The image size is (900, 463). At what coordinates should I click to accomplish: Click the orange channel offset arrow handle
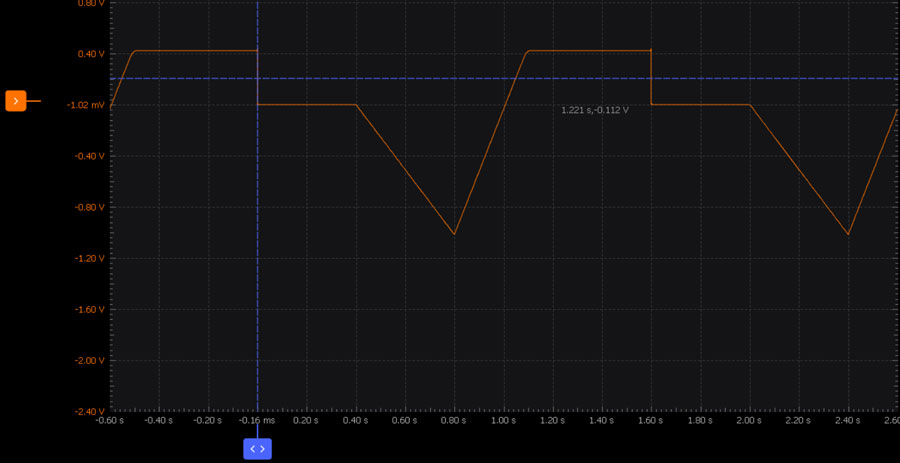16,101
